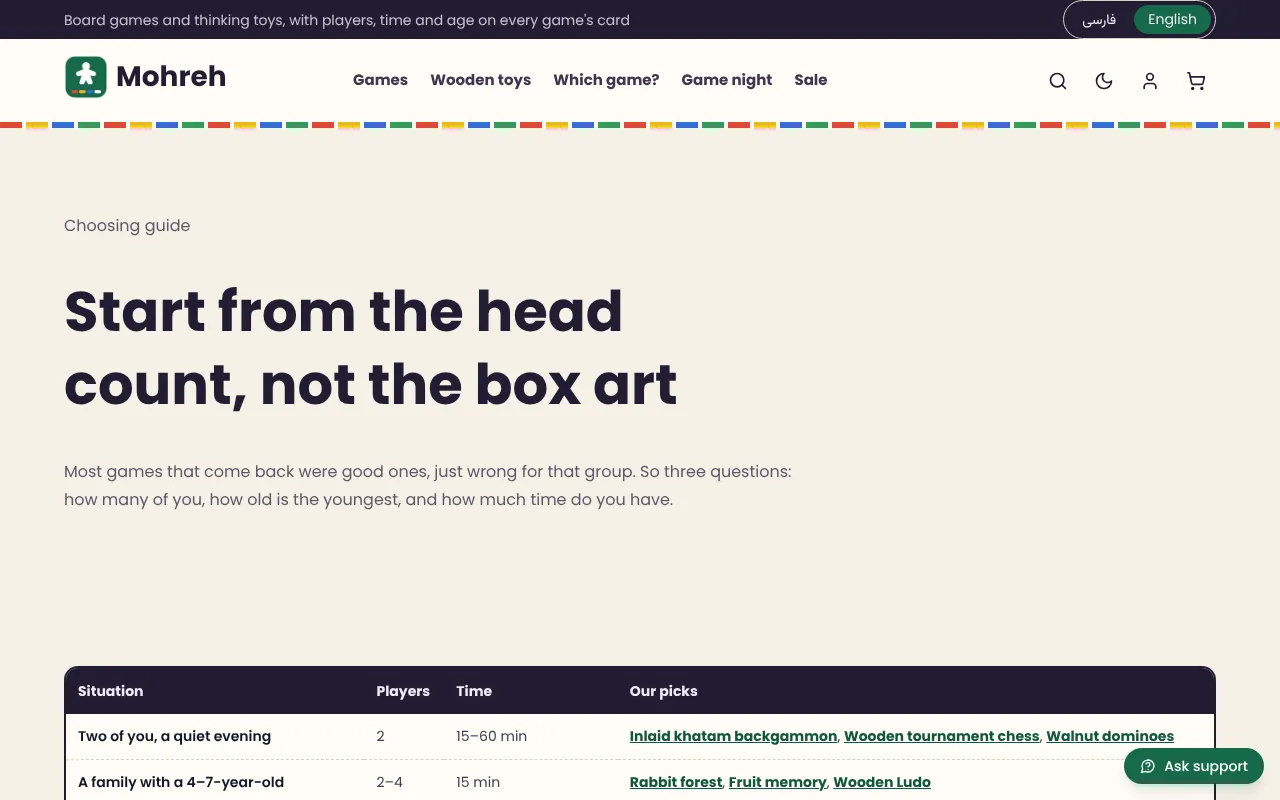The height and width of the screenshot is (800, 1280).
Task: Open Walnut dominoes link
Action: pyautogui.click(x=1110, y=736)
